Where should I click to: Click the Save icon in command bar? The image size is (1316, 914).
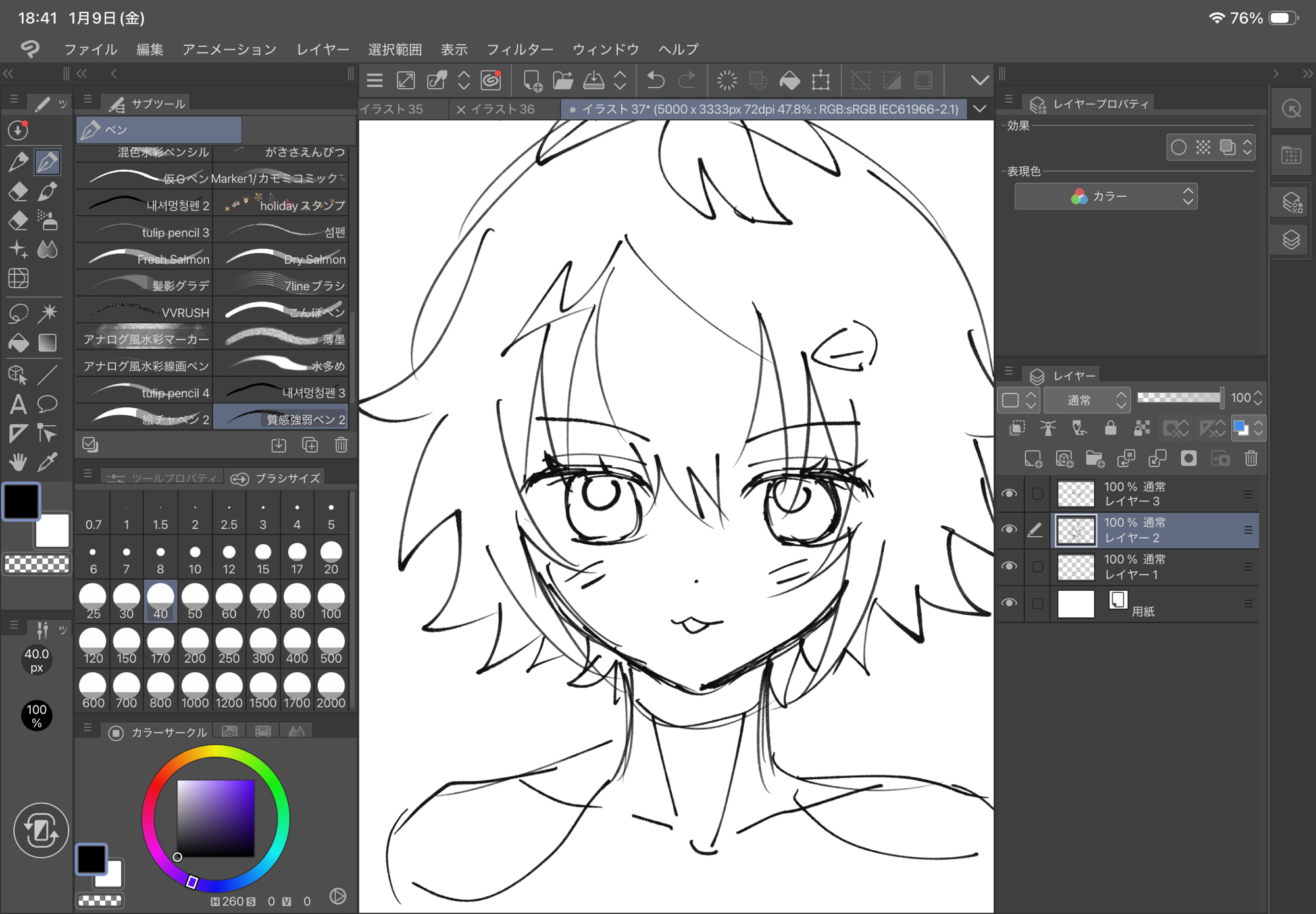[x=594, y=81]
